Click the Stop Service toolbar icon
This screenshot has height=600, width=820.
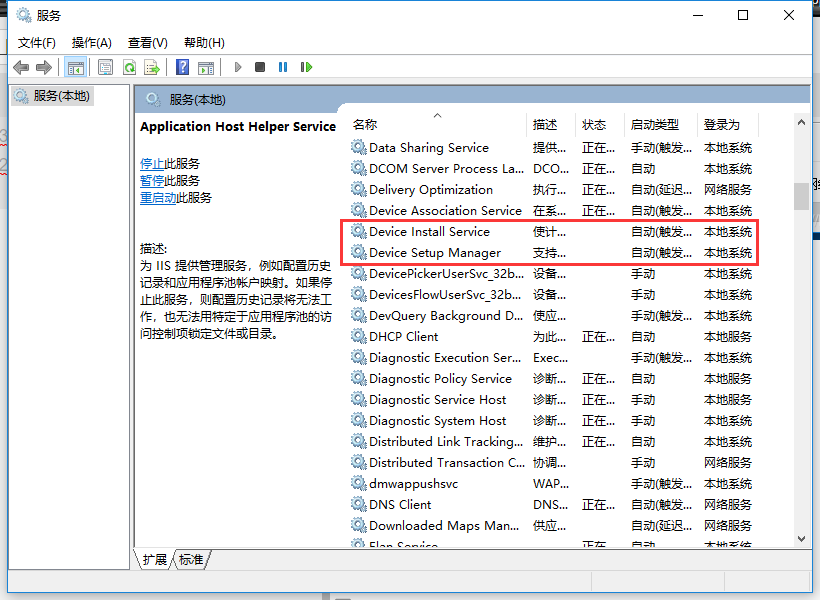pos(260,67)
